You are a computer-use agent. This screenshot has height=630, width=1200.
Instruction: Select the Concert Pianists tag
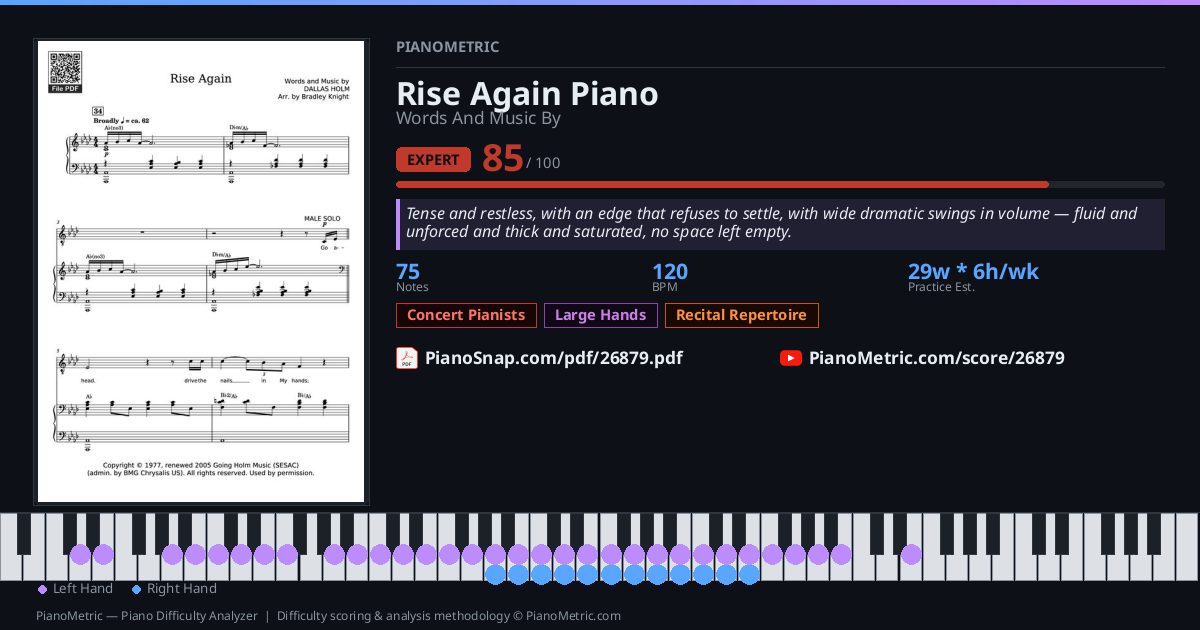(x=466, y=315)
